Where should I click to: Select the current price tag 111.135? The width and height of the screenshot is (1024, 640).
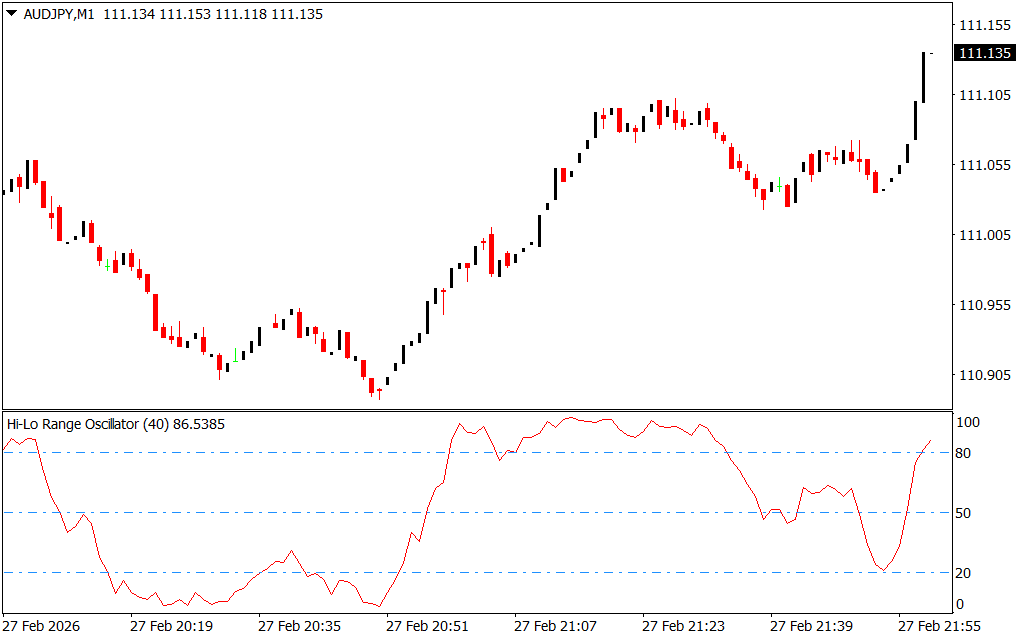click(x=985, y=53)
